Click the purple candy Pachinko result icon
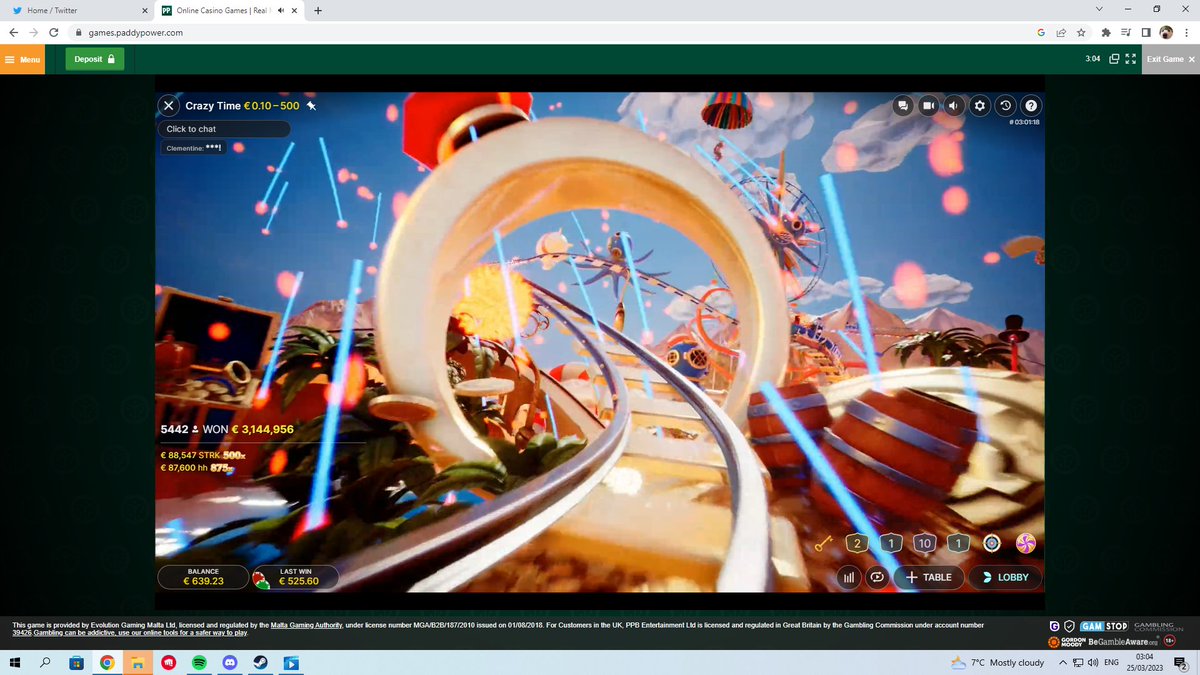Viewport: 1200px width, 675px height. pos(1026,543)
